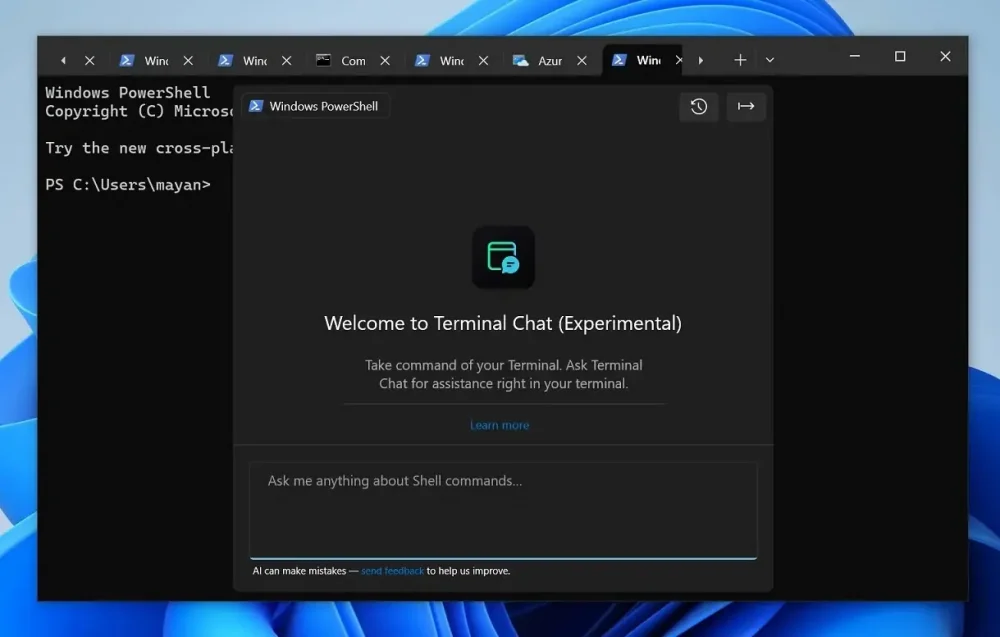Focus the Ask me anything chat input
This screenshot has height=637, width=1000.
(x=503, y=510)
